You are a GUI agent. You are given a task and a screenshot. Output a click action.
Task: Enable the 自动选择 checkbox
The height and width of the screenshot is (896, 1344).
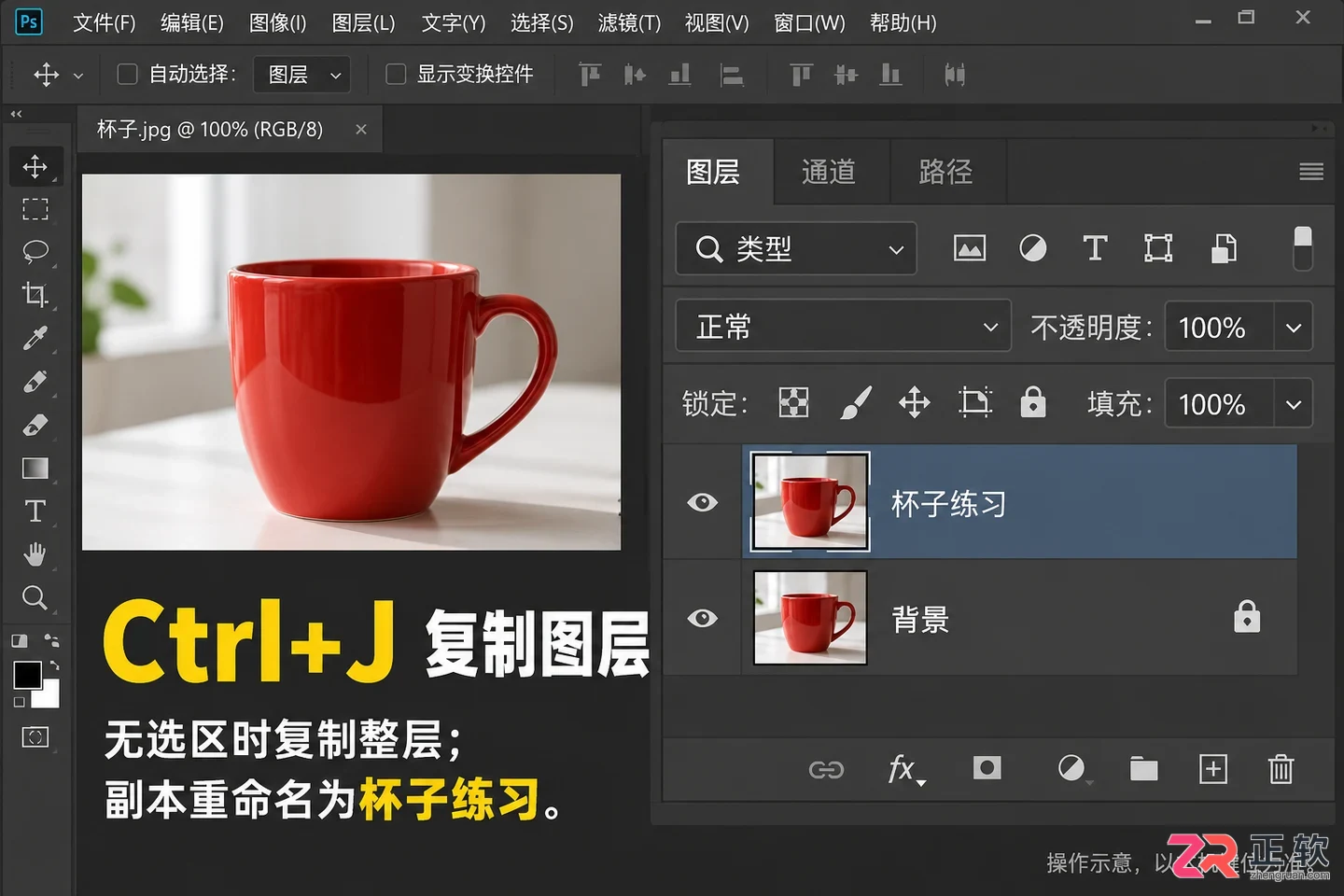[x=128, y=74]
